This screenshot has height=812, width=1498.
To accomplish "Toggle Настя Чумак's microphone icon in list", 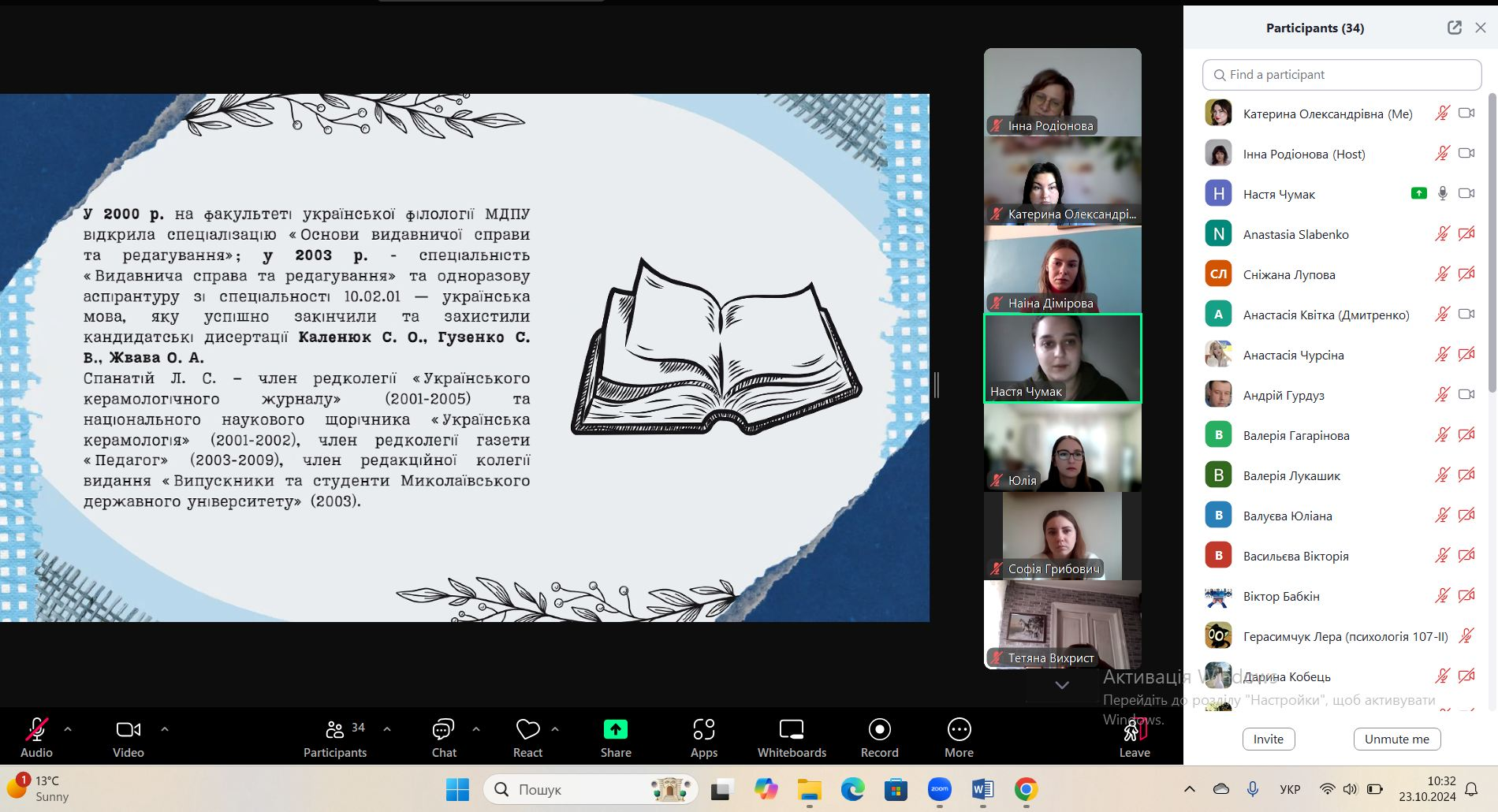I will coord(1442,194).
